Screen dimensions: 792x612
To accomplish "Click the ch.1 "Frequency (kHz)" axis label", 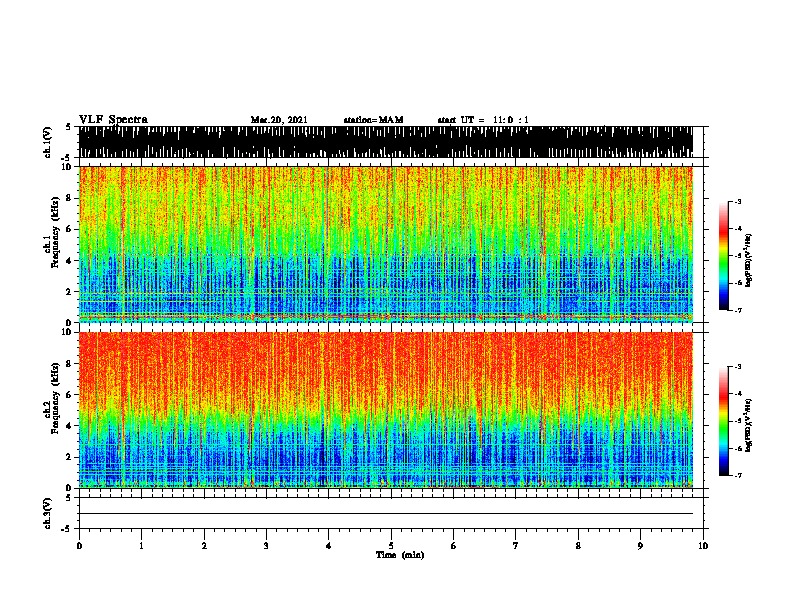I will point(55,232).
